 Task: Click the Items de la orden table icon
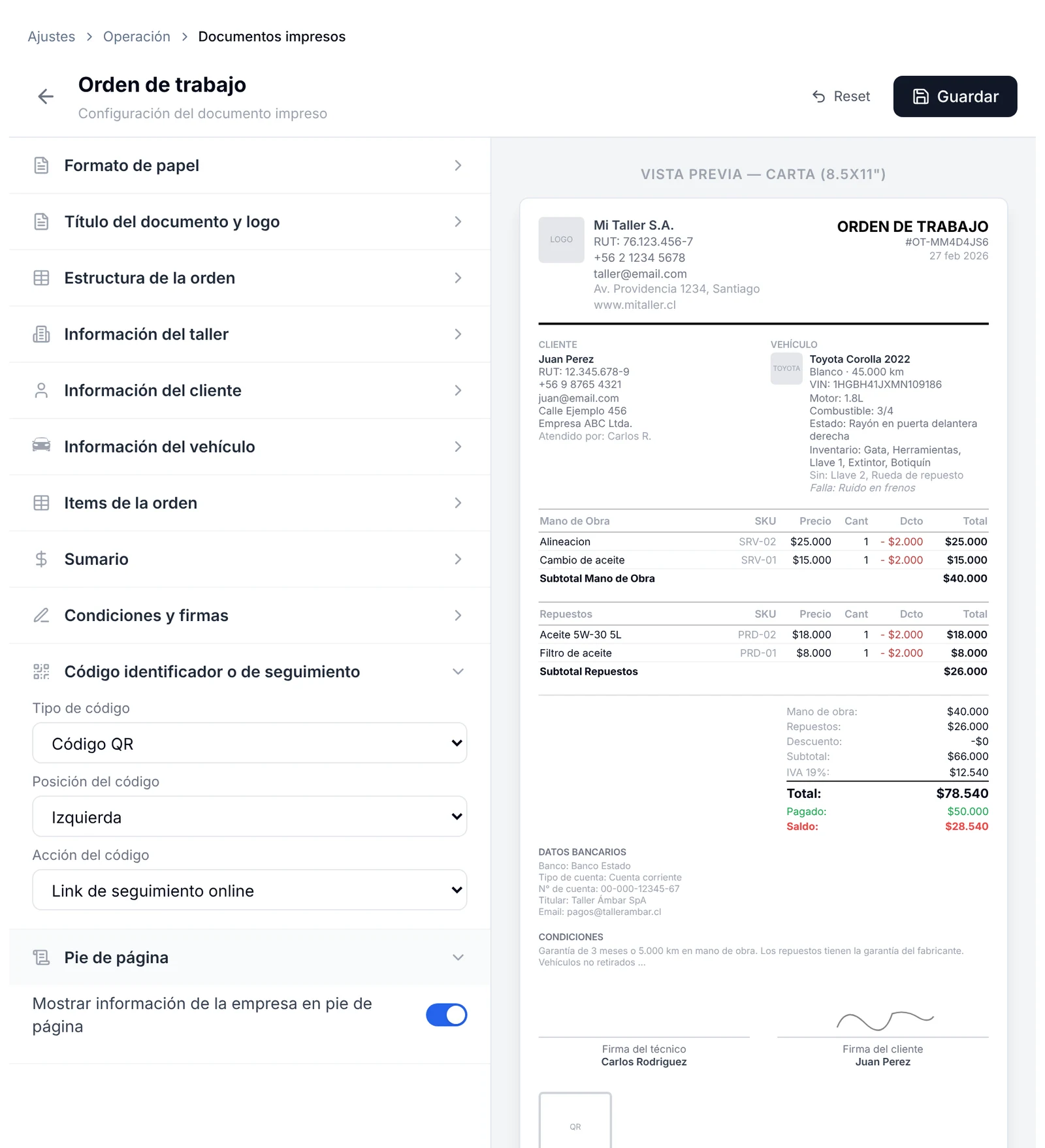(41, 503)
